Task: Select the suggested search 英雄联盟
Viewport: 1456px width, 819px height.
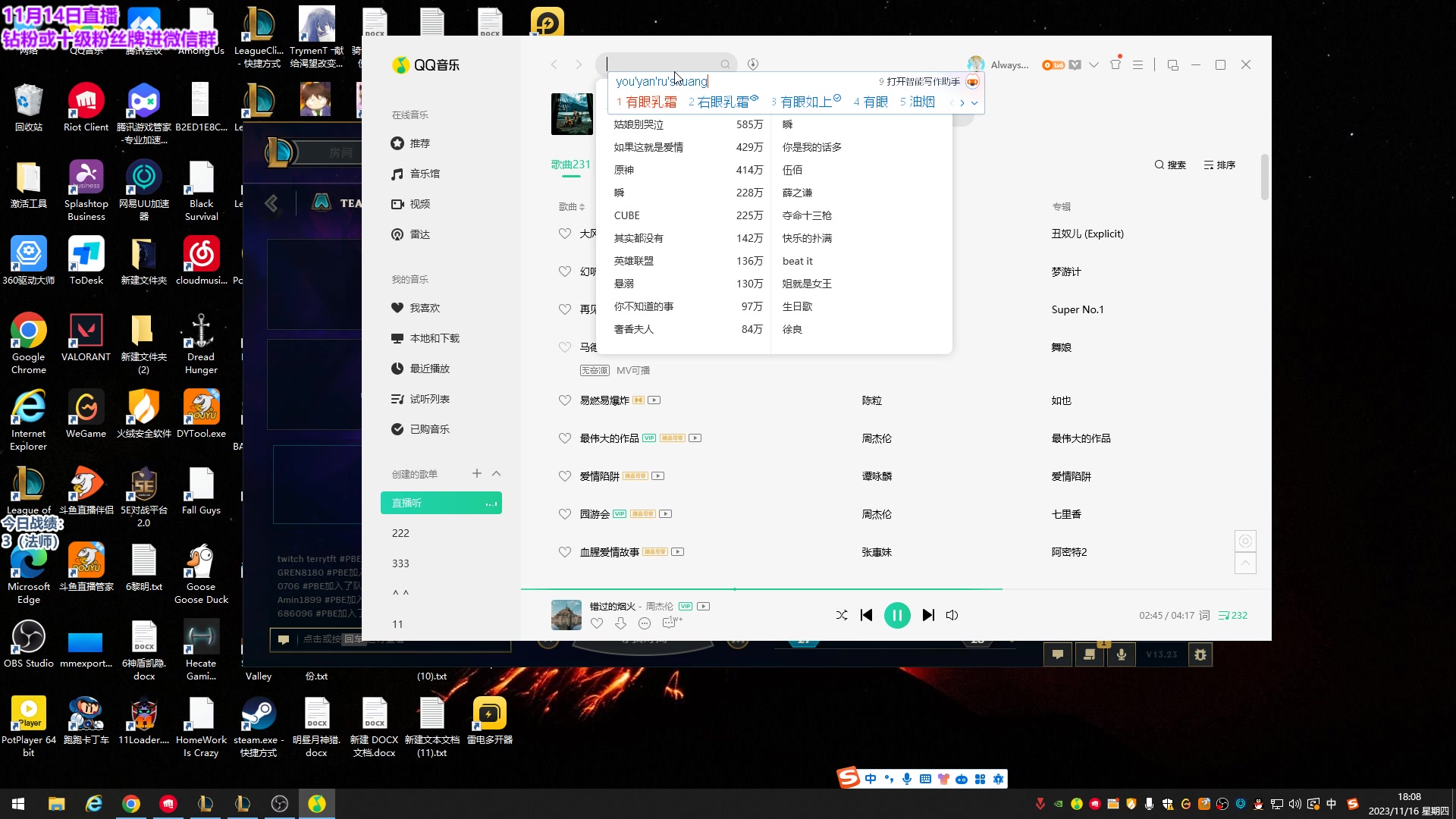Action: 634,261
